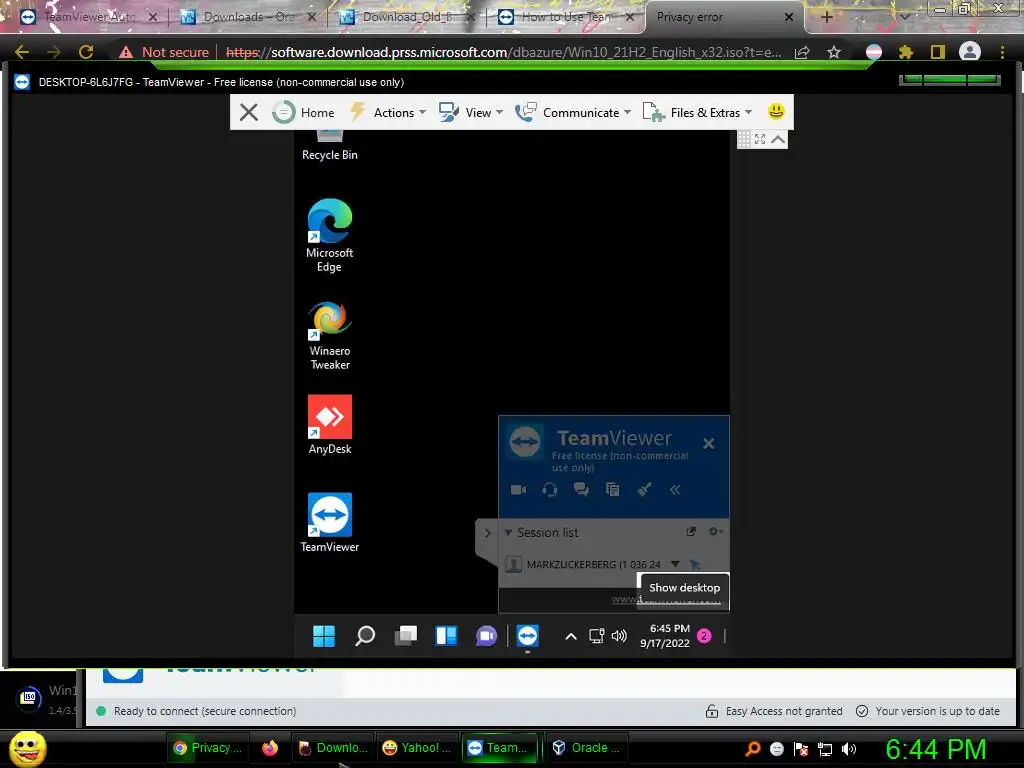The width and height of the screenshot is (1024, 768).
Task: Open the View menu
Action: click(471, 112)
